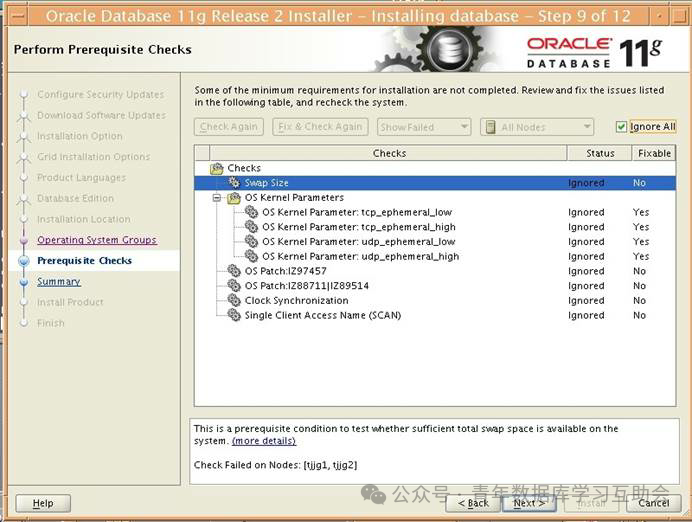
Task: Select the Swap Size row
Action: 435,183
